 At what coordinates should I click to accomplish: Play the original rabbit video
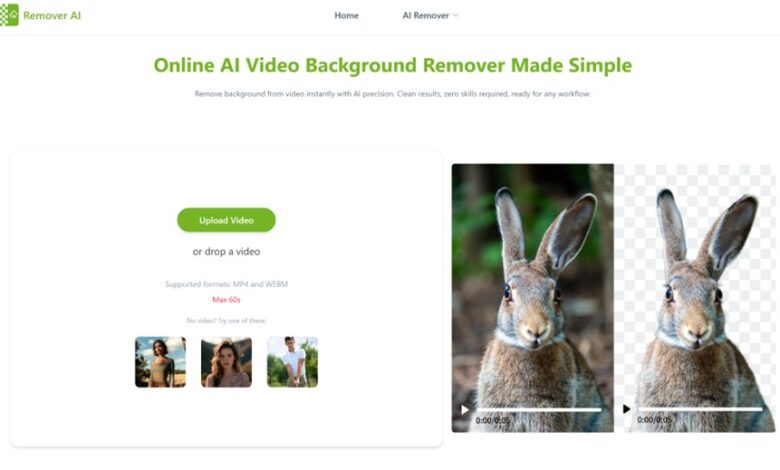click(x=465, y=409)
